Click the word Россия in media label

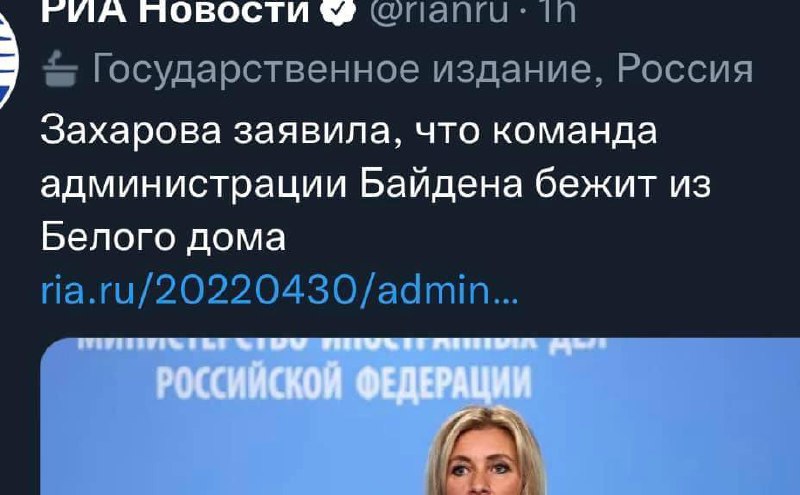pyautogui.click(x=685, y=69)
